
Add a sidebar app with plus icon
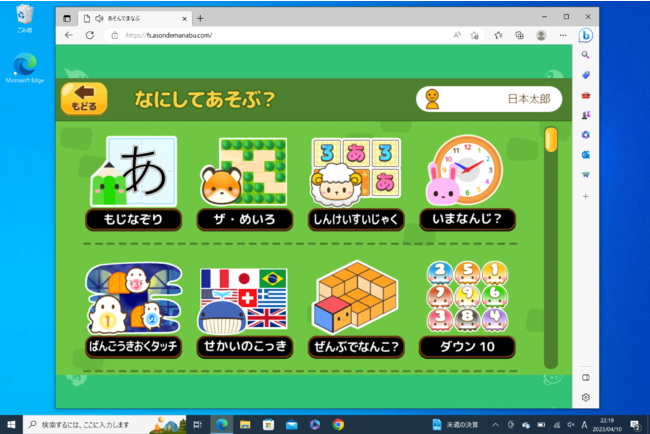click(x=585, y=196)
